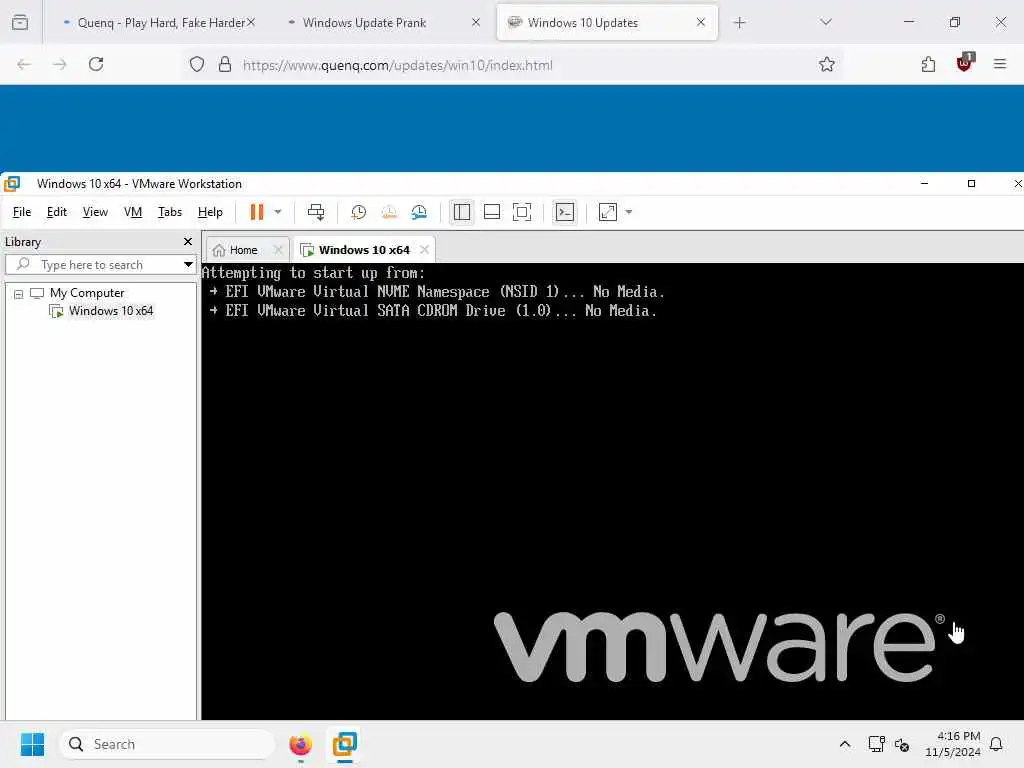List all browser tabs dropdown
This screenshot has height=768, width=1024.
825,23
